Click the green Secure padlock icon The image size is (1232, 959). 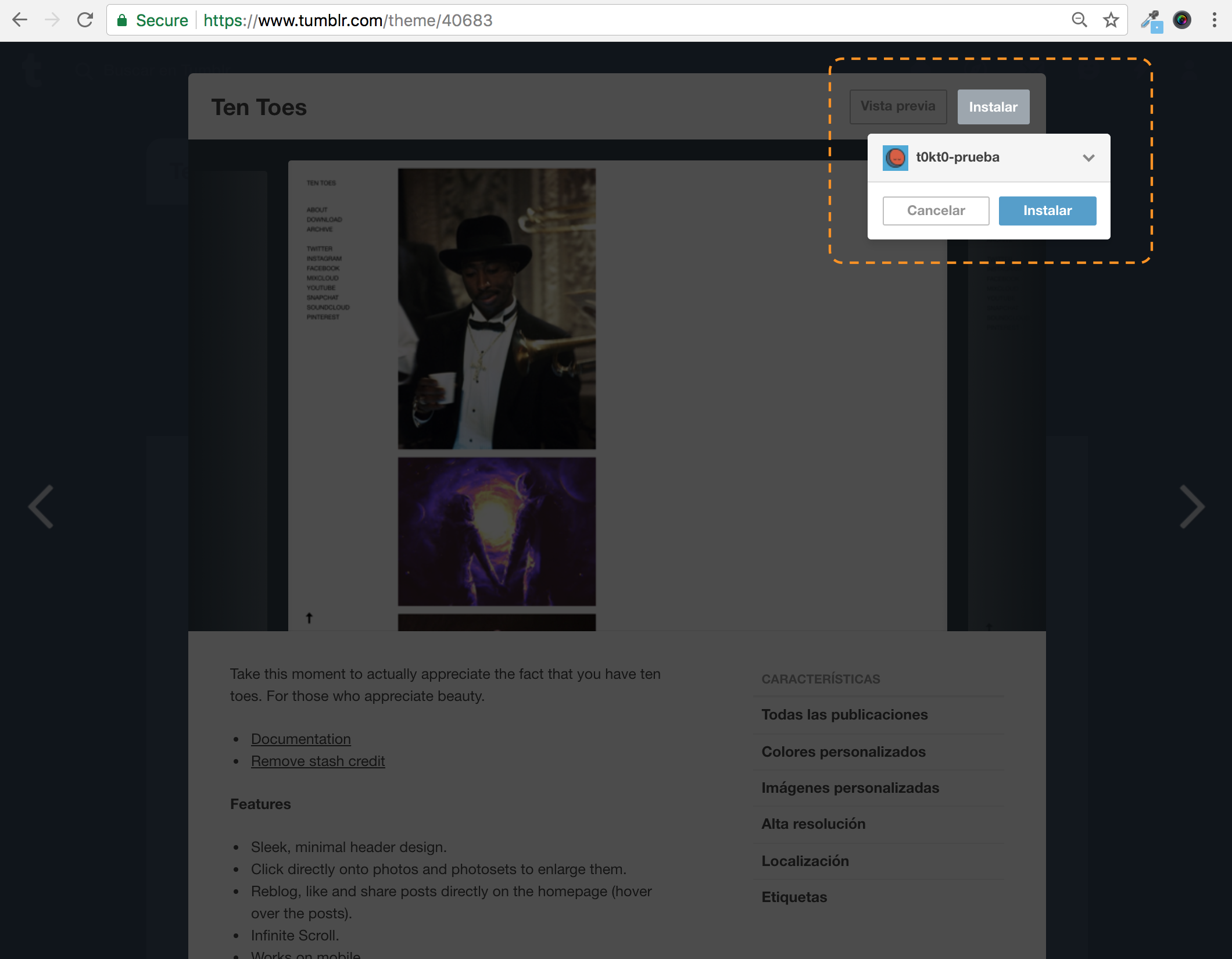[x=122, y=20]
